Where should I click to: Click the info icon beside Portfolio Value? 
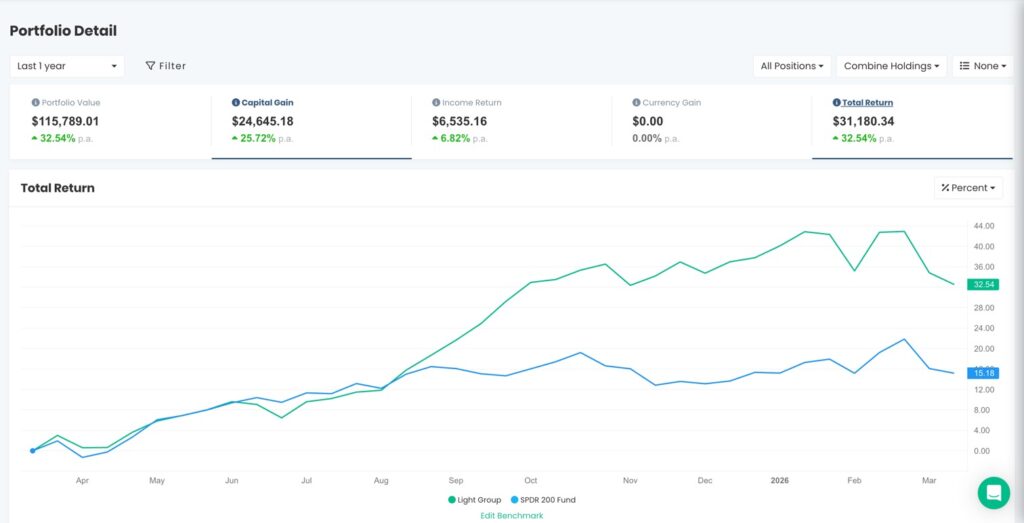pyautogui.click(x=36, y=103)
